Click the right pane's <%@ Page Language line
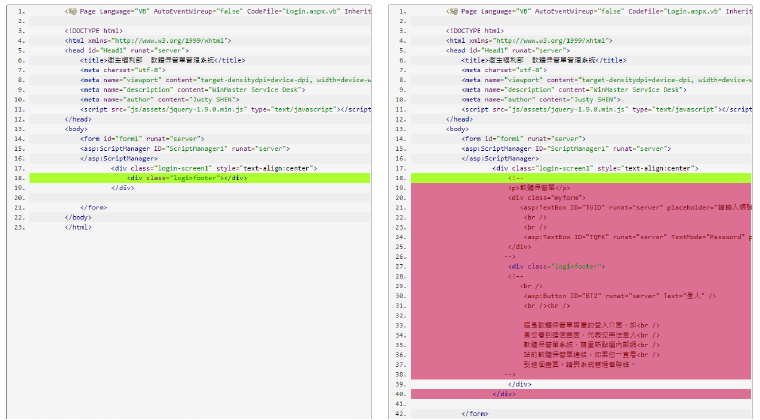 click(599, 11)
